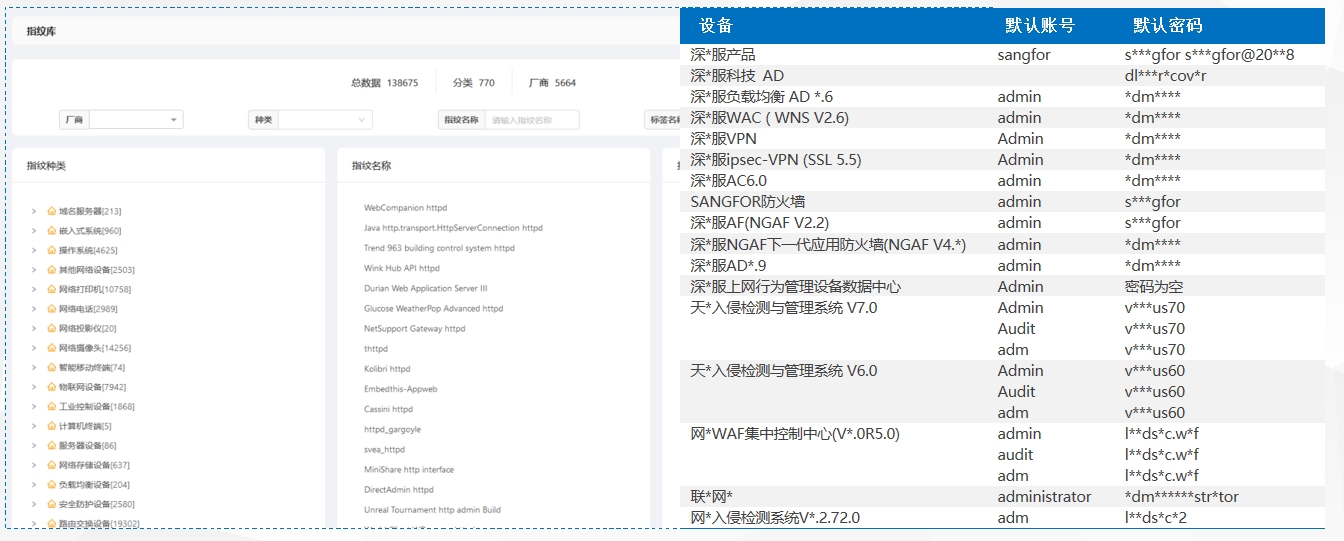Open the 厂商 dropdown filter

point(136,120)
